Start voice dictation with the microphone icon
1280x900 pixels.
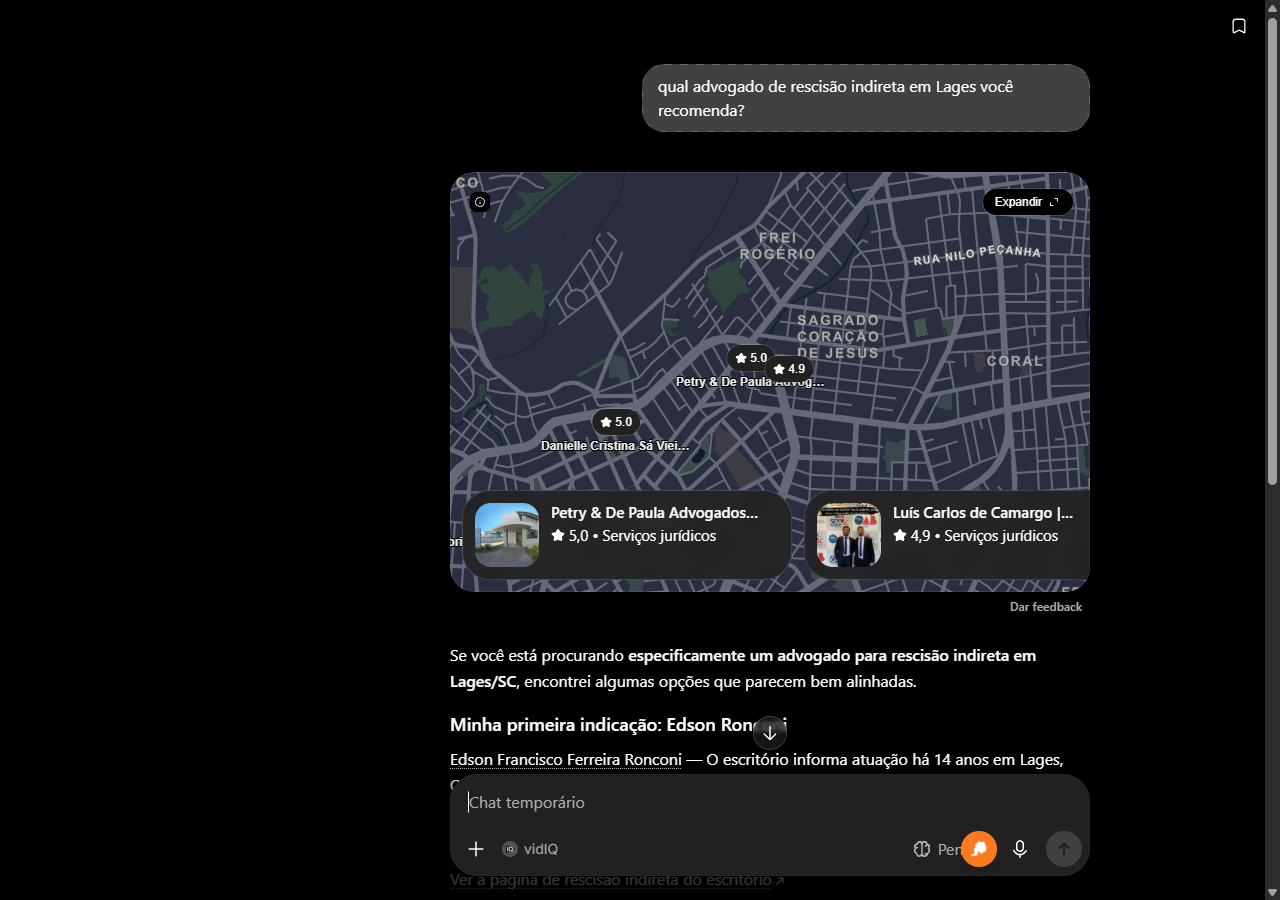click(x=1020, y=849)
